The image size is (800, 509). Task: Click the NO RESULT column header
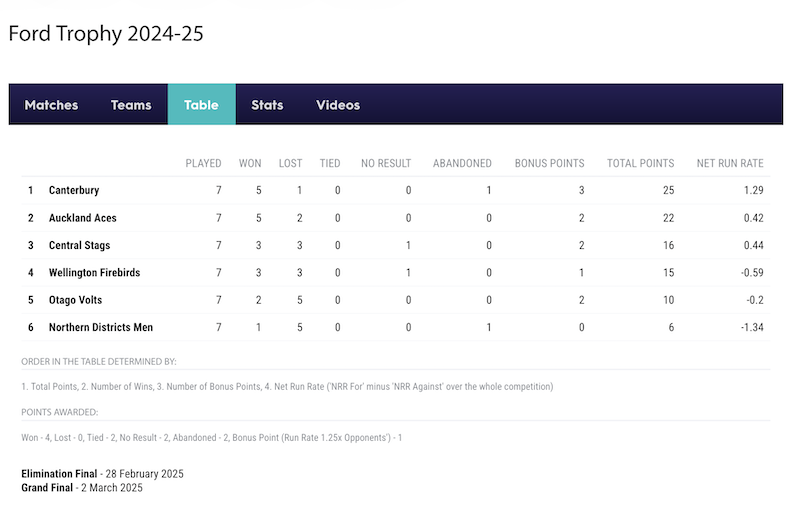click(386, 163)
